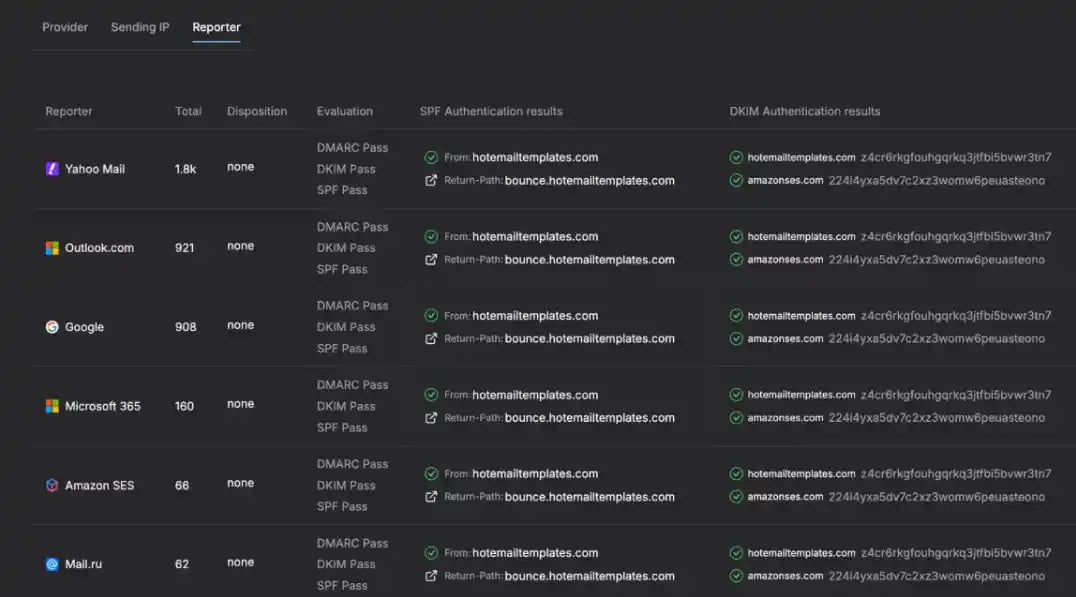Select the Microsoft 365 reporter name

pyautogui.click(x=102, y=406)
